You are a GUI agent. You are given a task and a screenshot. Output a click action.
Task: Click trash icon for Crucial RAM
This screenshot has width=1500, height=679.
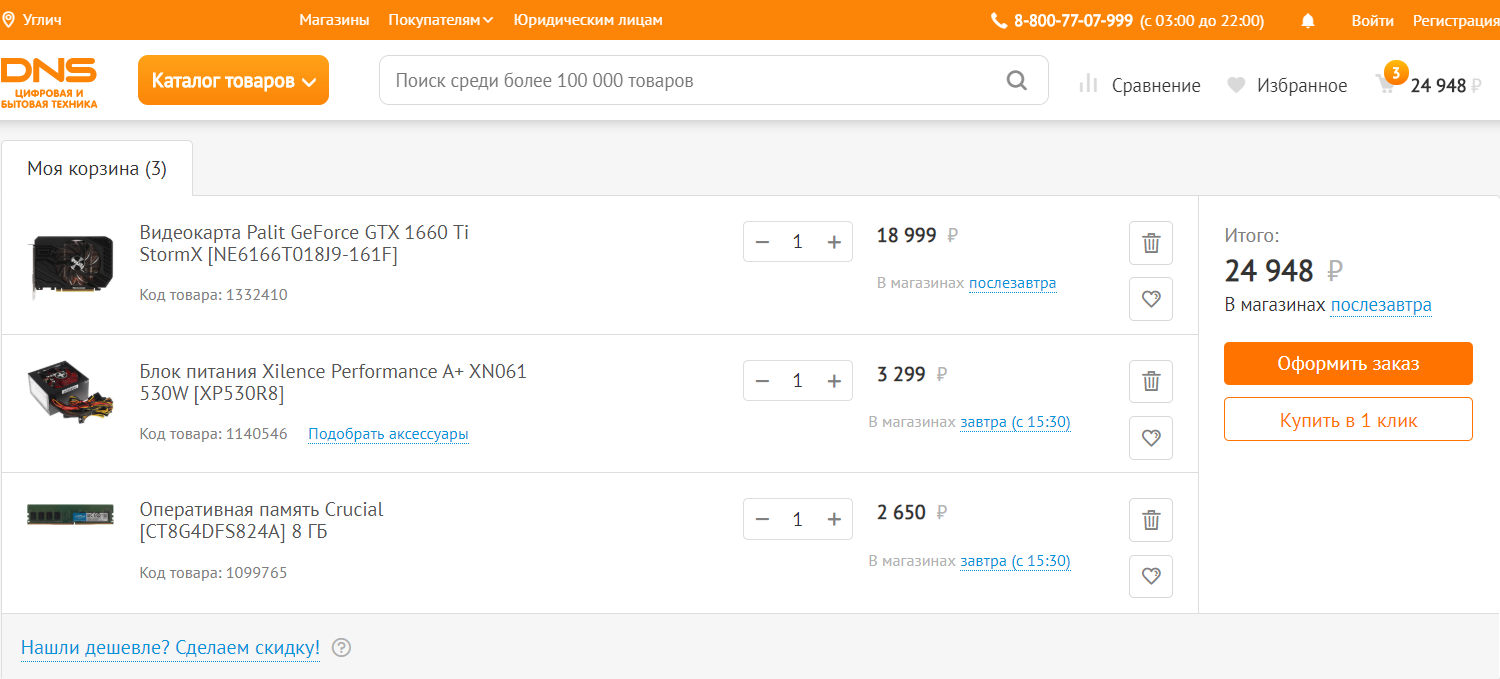tap(1151, 520)
